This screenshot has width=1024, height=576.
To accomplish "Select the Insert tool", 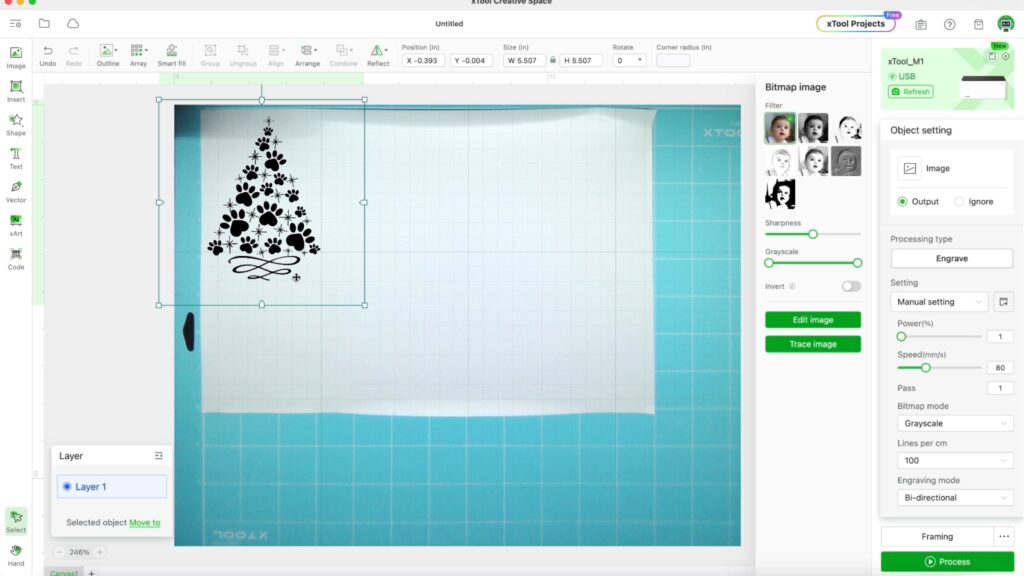I will click(x=16, y=91).
